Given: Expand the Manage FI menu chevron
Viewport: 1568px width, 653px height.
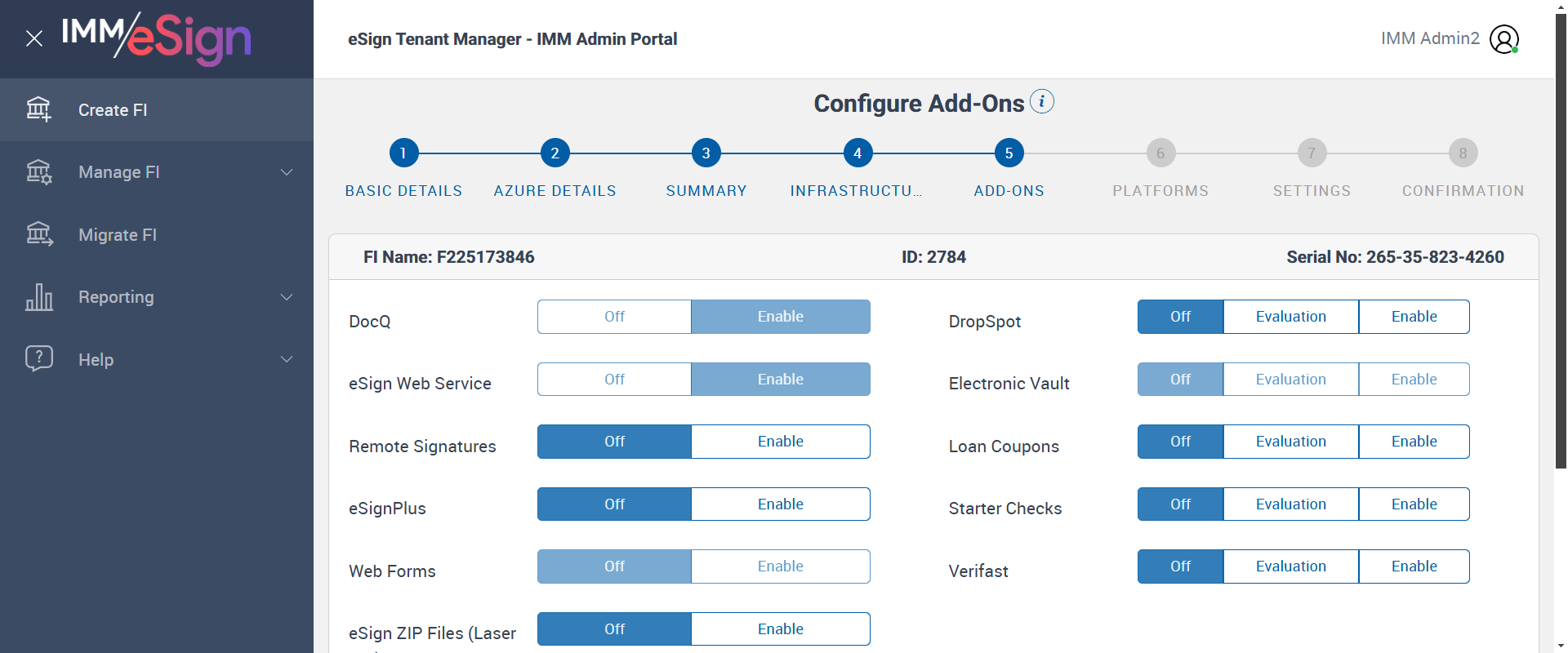Looking at the screenshot, I should tap(287, 172).
